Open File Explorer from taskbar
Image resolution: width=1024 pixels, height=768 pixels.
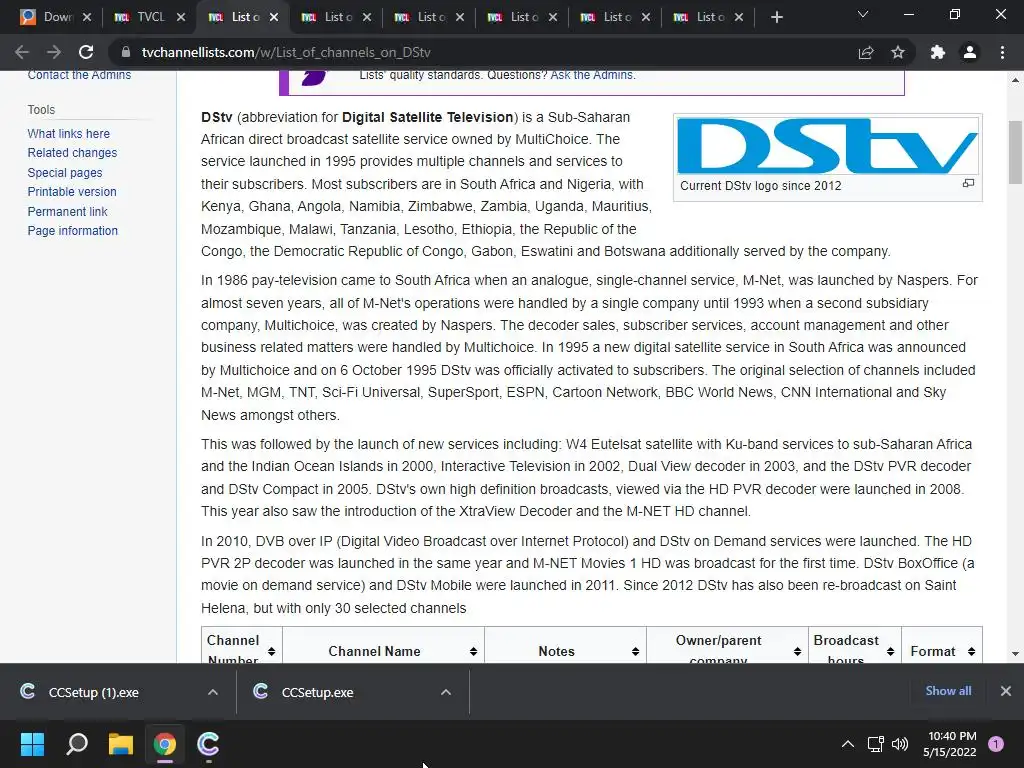(121, 744)
